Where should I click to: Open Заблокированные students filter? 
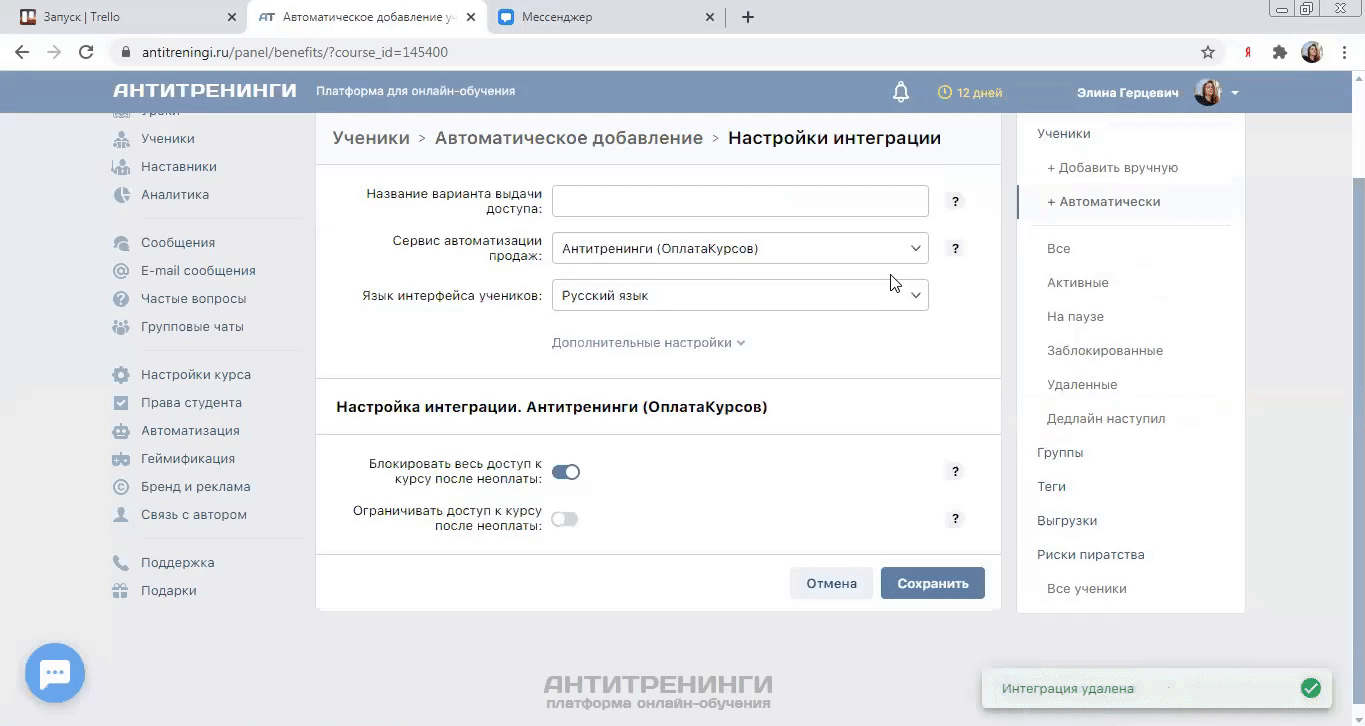tap(1105, 350)
